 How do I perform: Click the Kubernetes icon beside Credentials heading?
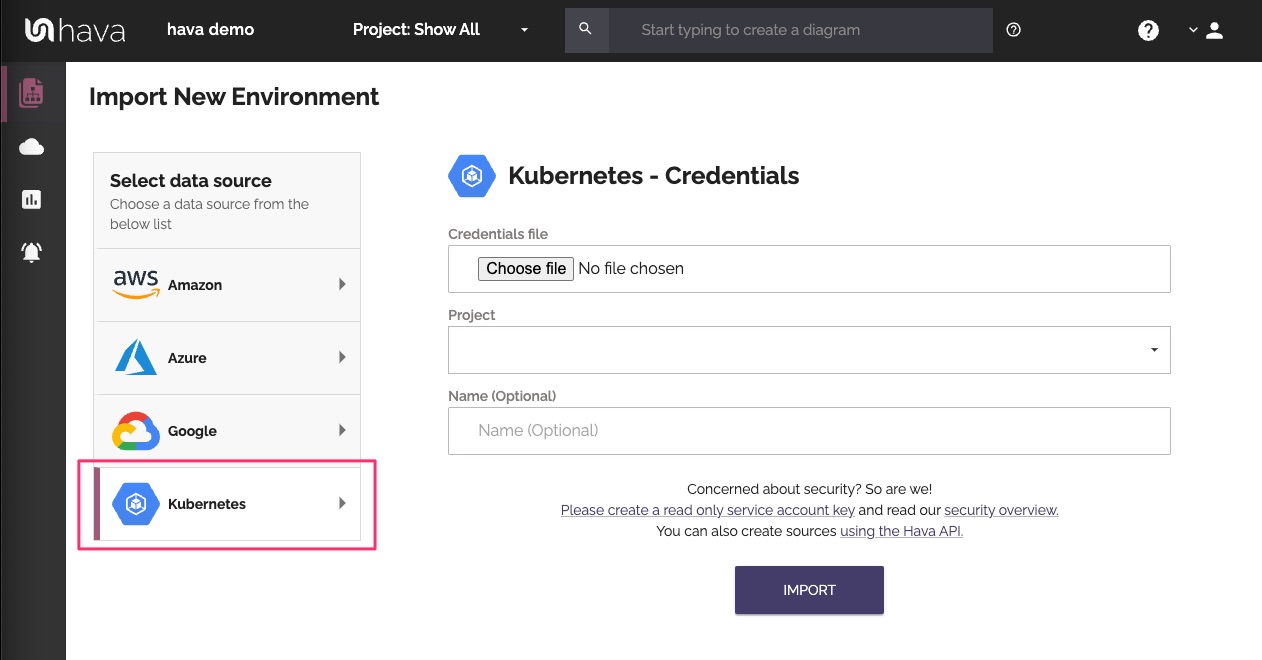click(472, 176)
